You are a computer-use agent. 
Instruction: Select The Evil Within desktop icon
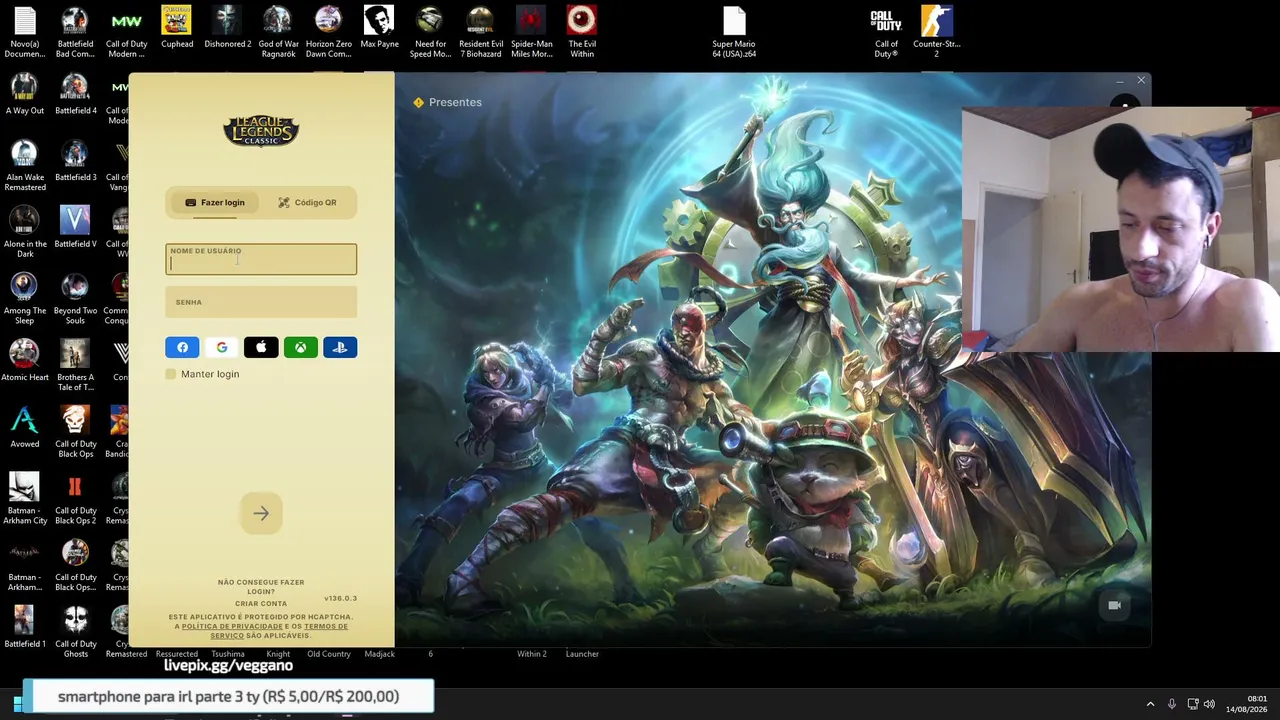[x=582, y=33]
